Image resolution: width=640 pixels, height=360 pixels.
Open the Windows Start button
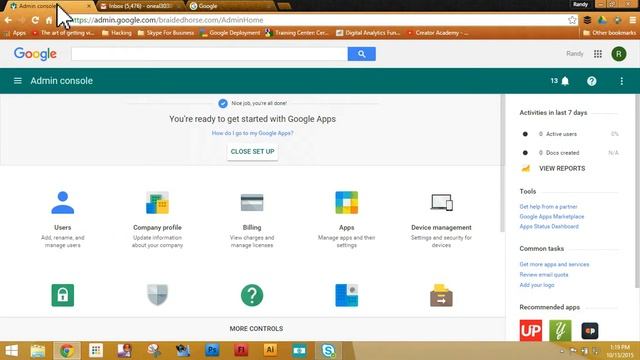click(x=11, y=351)
